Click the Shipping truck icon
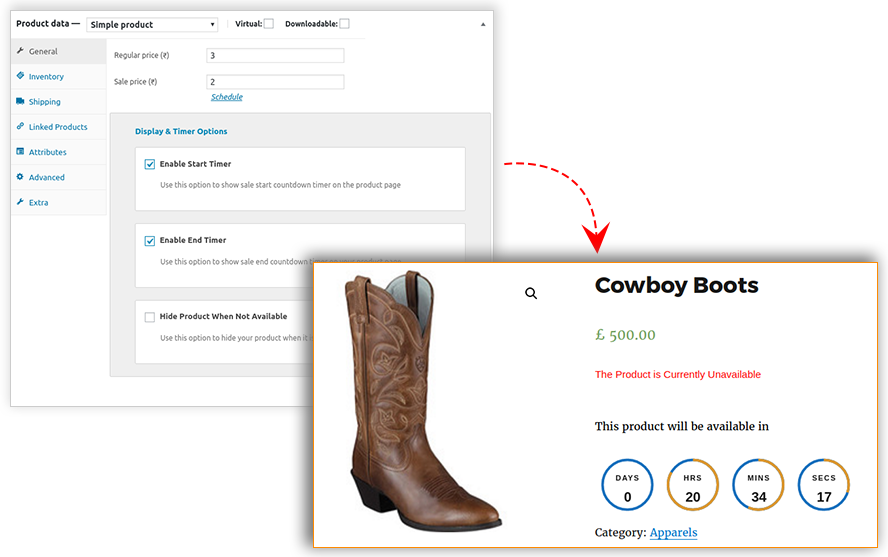888x557 pixels. click(20, 101)
